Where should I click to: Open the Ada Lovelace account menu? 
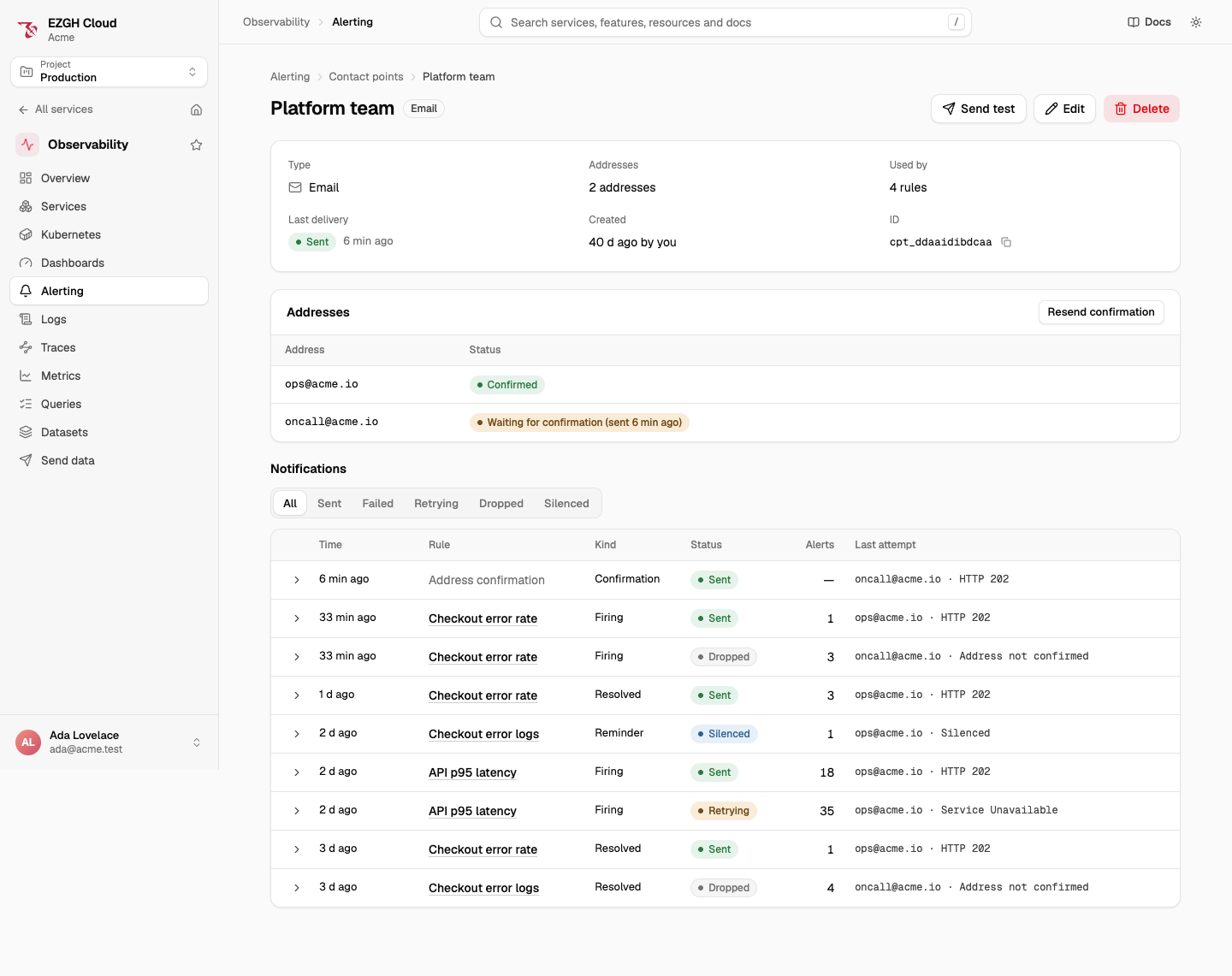click(x=109, y=742)
